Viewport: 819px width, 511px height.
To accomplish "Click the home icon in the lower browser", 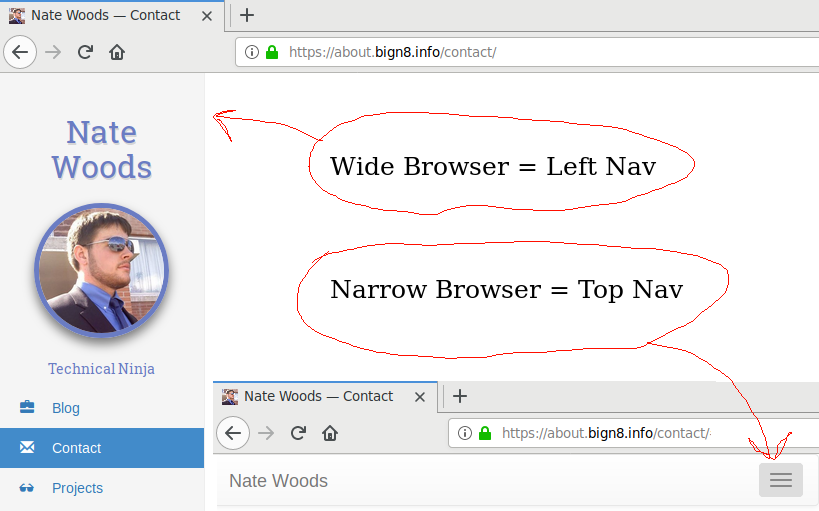I will (x=330, y=433).
